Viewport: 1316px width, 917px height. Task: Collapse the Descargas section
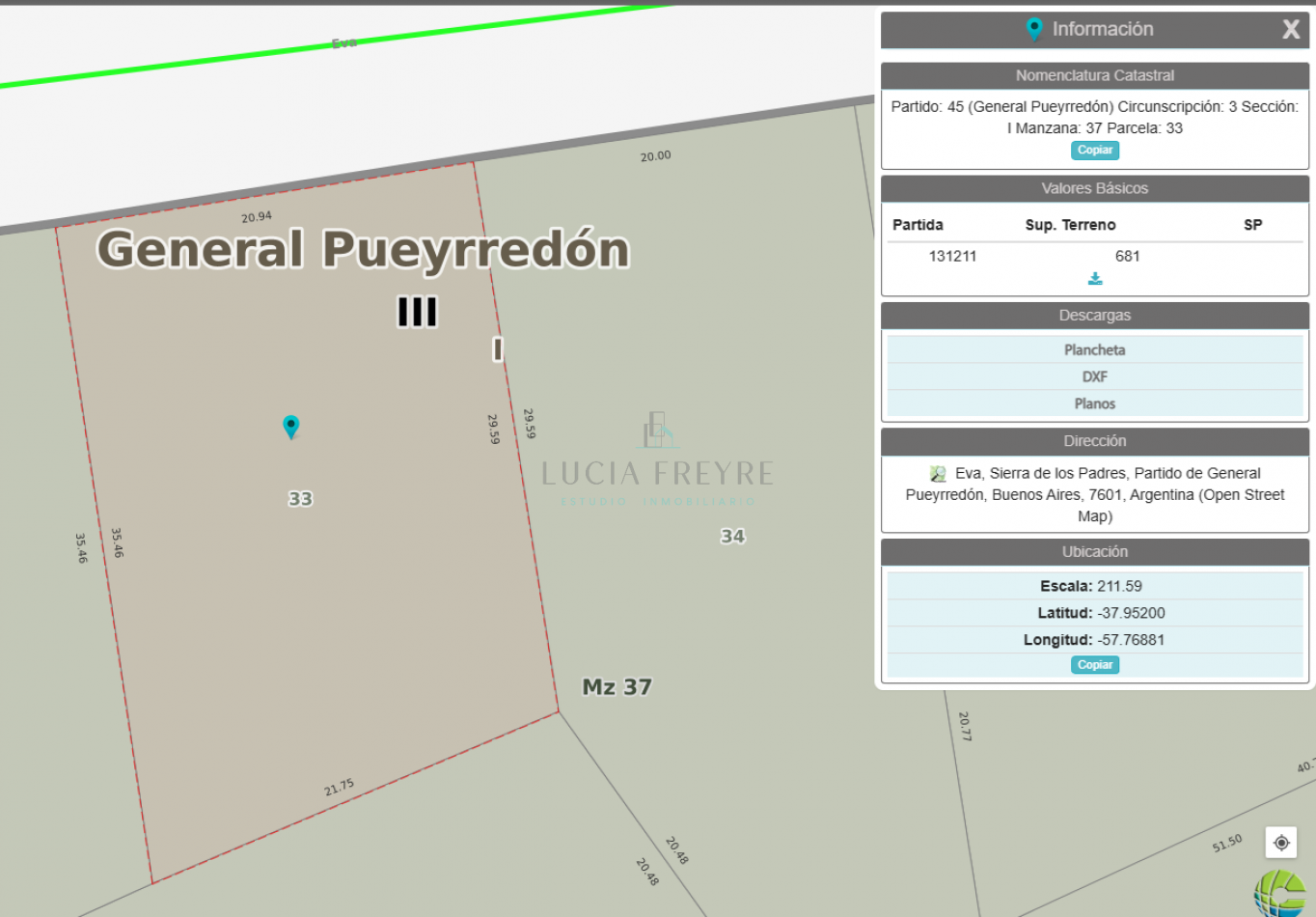[1094, 315]
